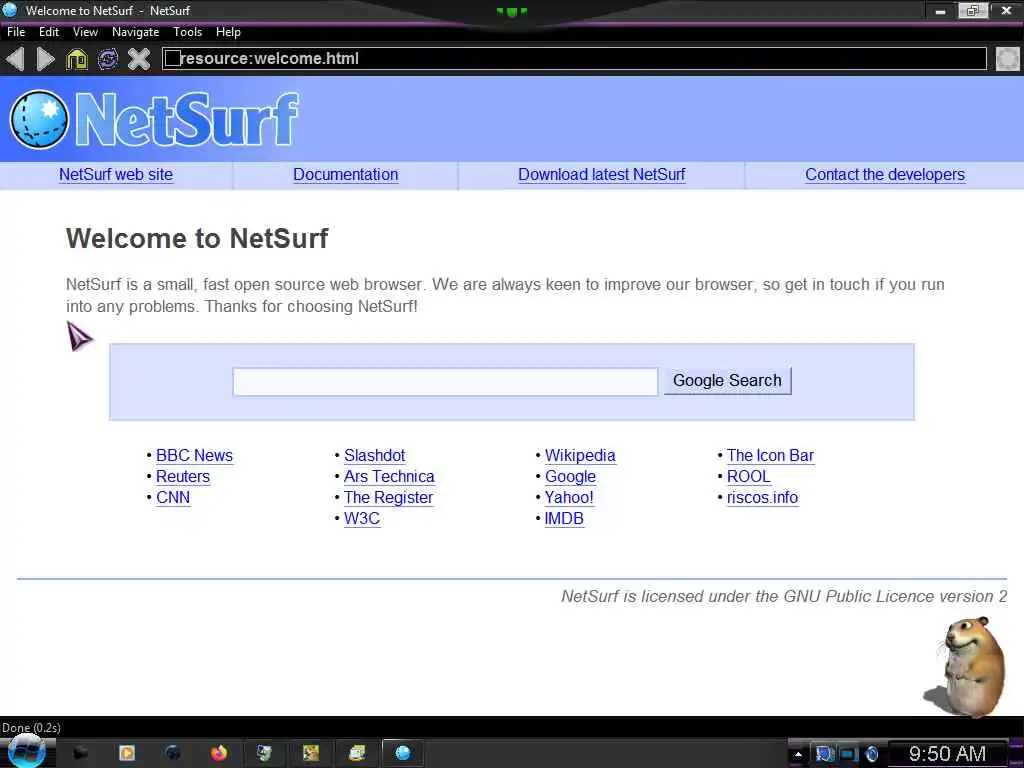Open the Ars Technica link
Viewport: 1024px width, 768px height.
[389, 477]
